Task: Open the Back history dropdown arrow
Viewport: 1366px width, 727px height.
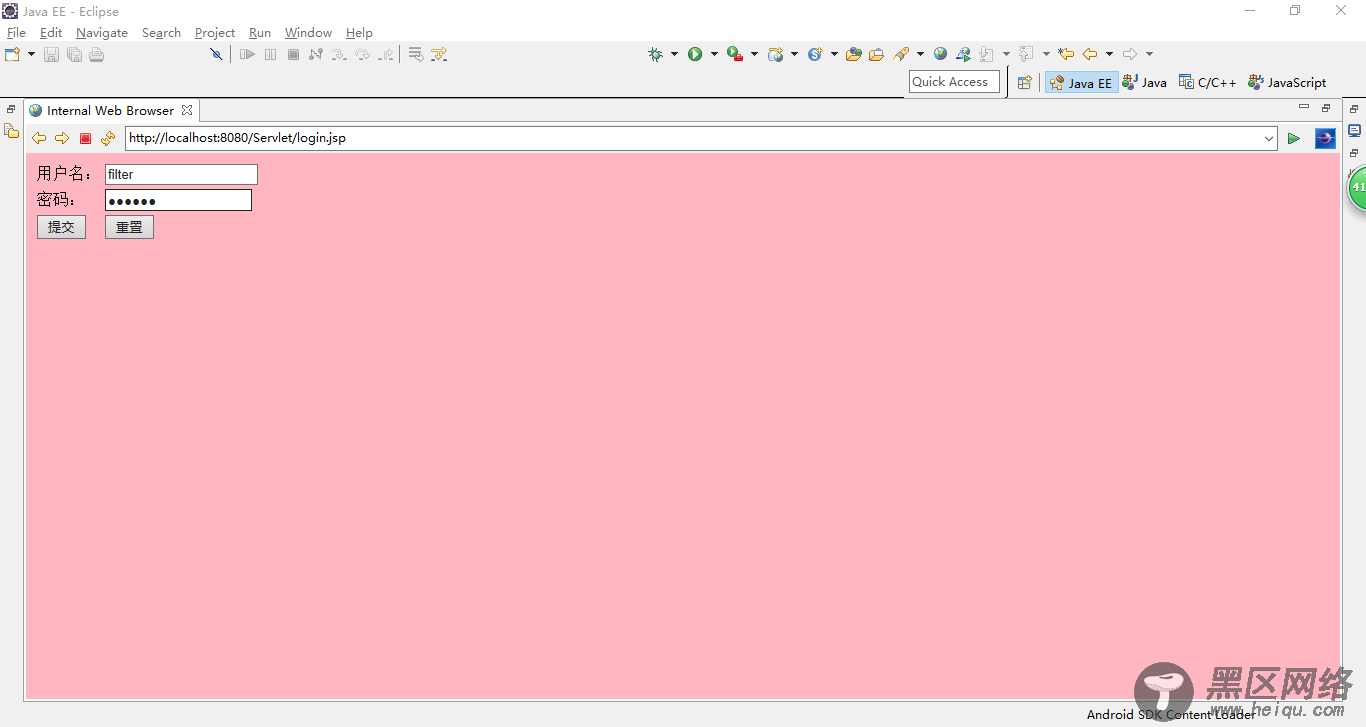Action: click(1109, 54)
